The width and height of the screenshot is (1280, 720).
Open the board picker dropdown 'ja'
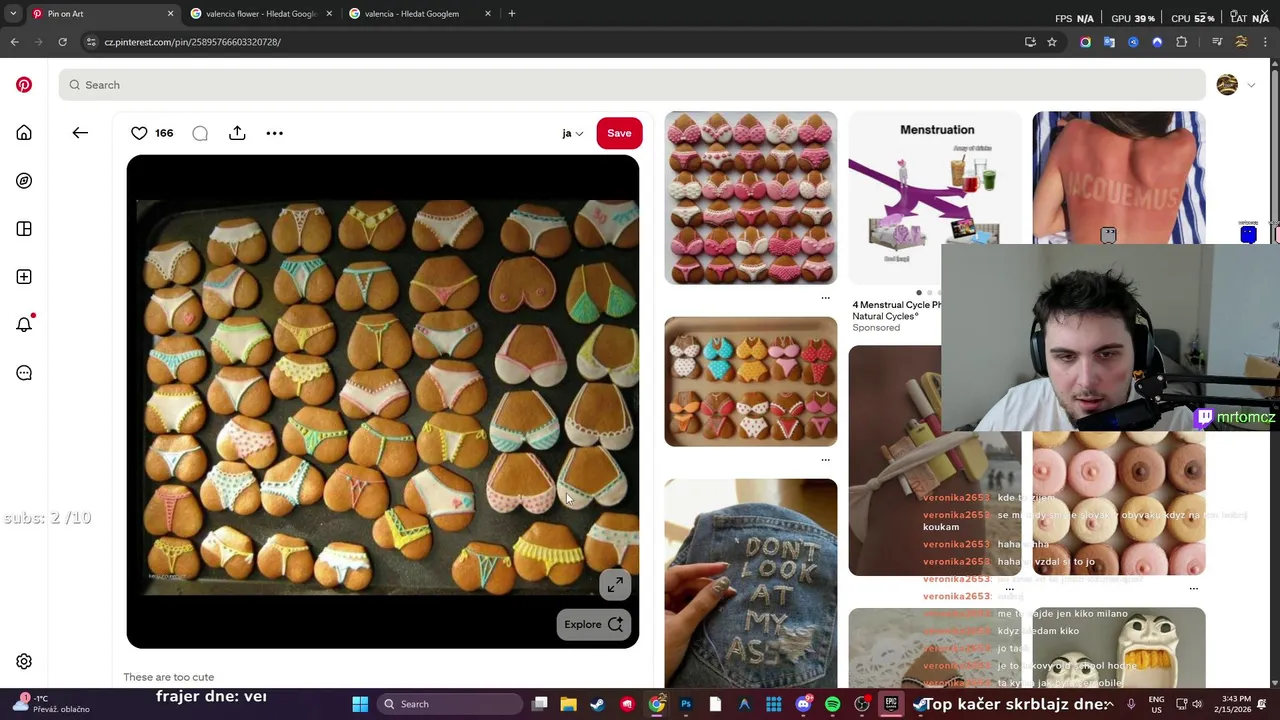(x=572, y=133)
